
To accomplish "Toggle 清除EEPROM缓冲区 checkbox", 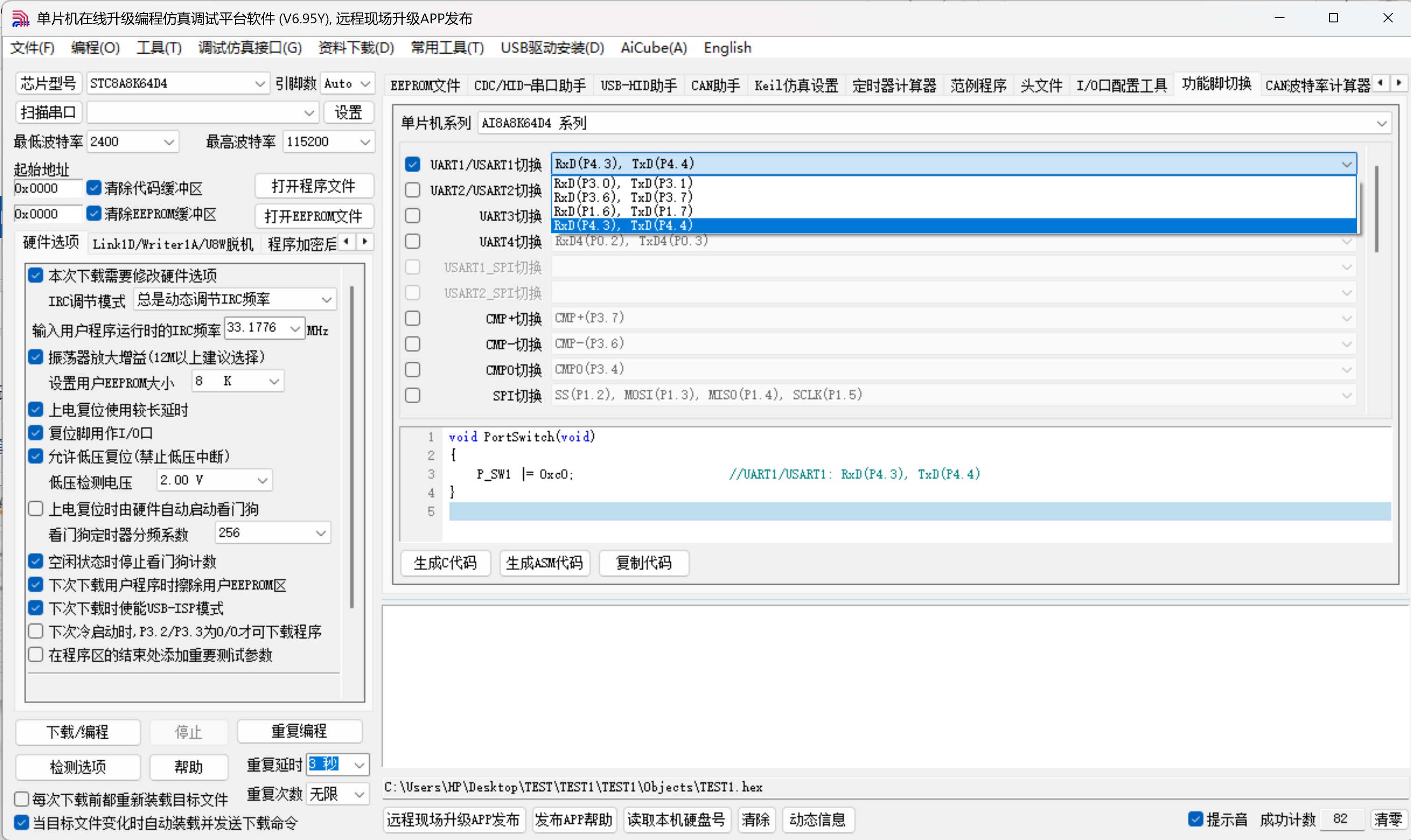I will (94, 213).
